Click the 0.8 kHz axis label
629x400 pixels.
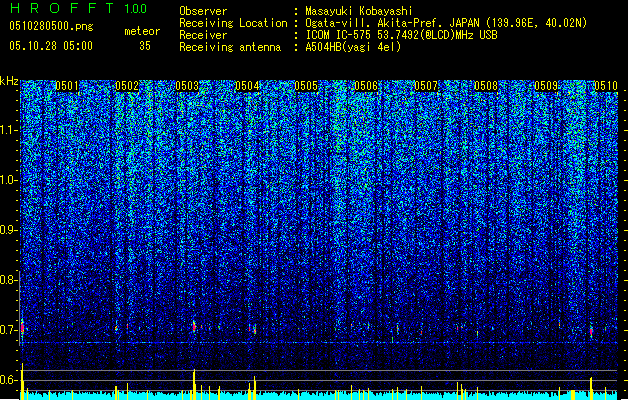click(9, 280)
